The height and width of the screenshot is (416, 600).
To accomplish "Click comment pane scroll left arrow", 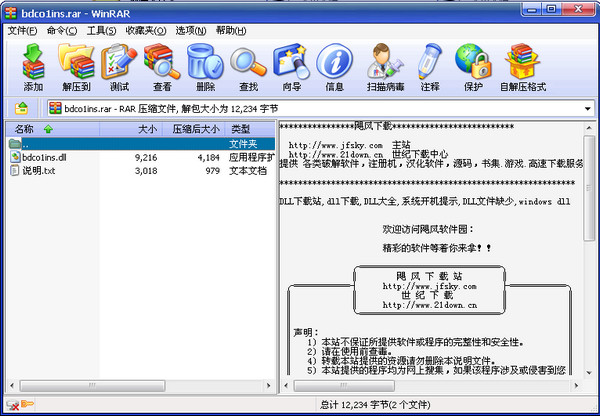I will (285, 385).
